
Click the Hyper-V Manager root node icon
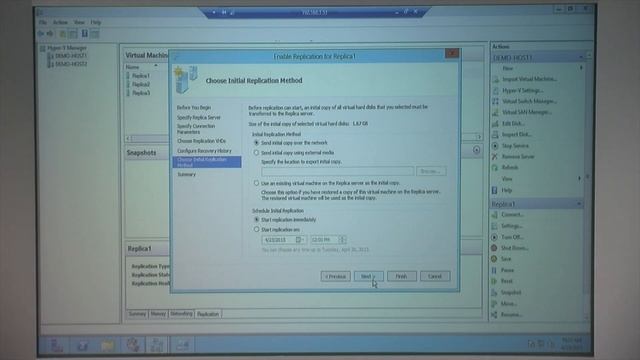pos(42,48)
